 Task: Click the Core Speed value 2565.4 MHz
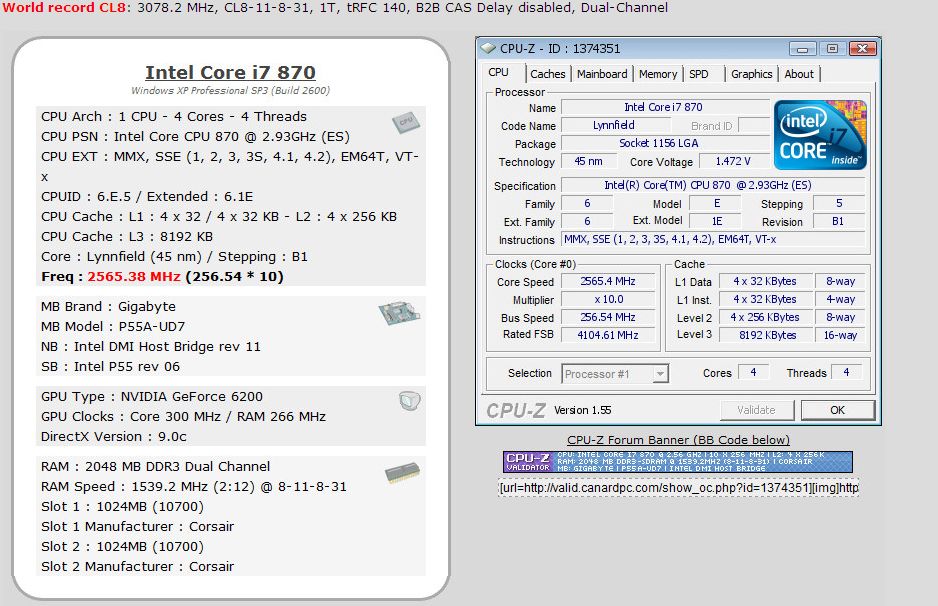pyautogui.click(x=608, y=281)
